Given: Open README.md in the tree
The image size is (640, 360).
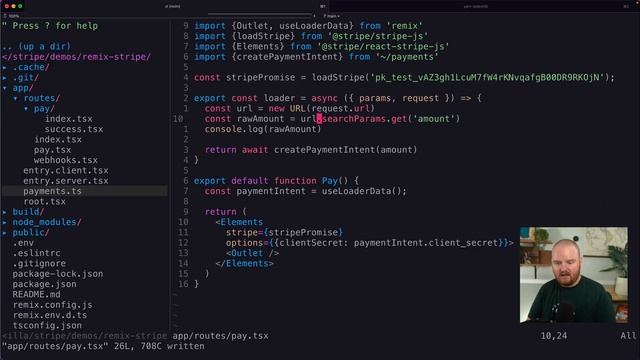Looking at the screenshot, I should [36, 294].
